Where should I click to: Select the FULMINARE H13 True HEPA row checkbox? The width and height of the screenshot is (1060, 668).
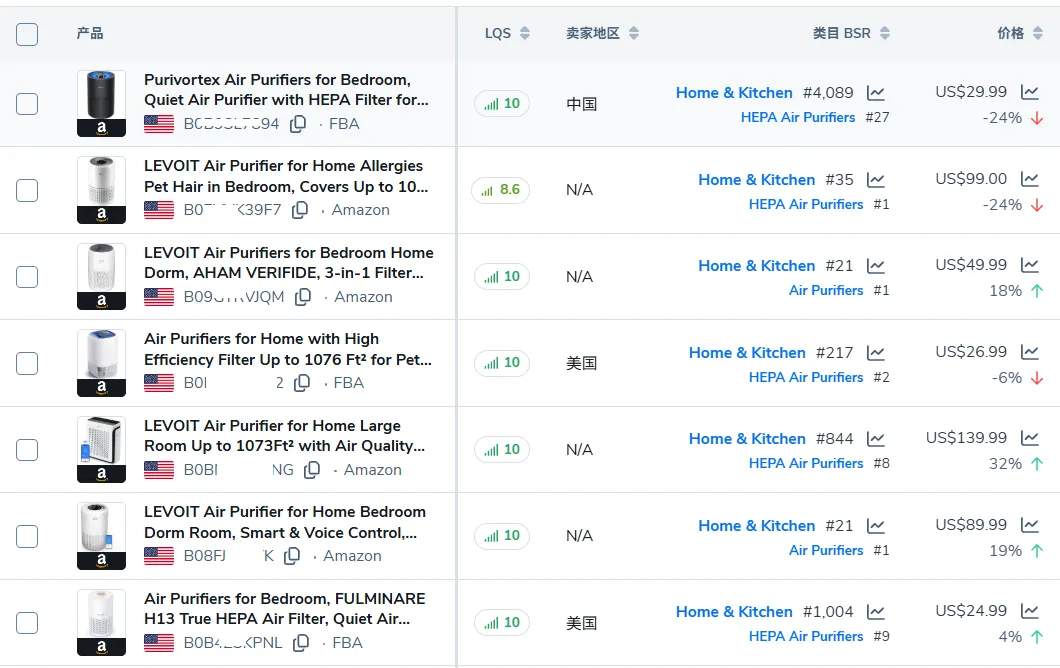(27, 623)
